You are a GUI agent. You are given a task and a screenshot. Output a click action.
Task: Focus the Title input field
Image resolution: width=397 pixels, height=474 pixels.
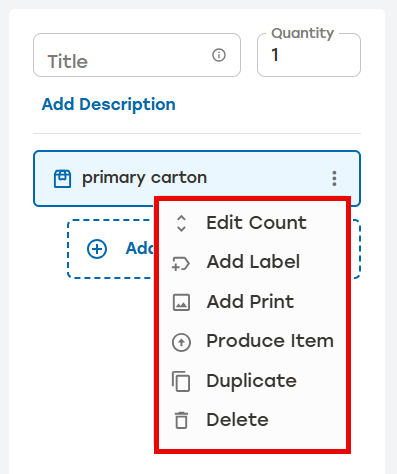[137, 55]
